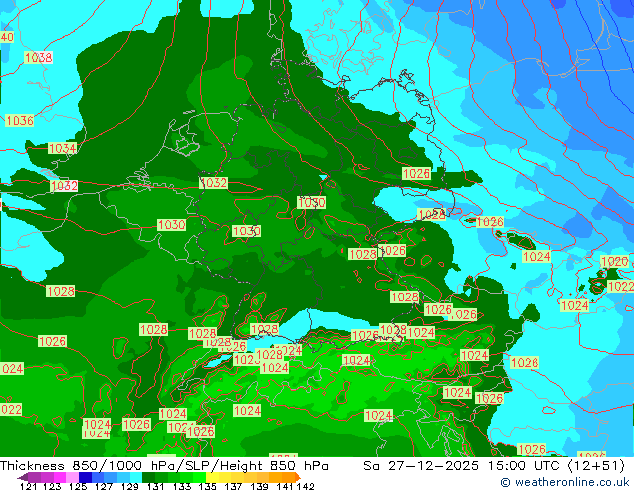Select the legend value 131
Viewport: 634px width, 490px height.
pos(155,486)
